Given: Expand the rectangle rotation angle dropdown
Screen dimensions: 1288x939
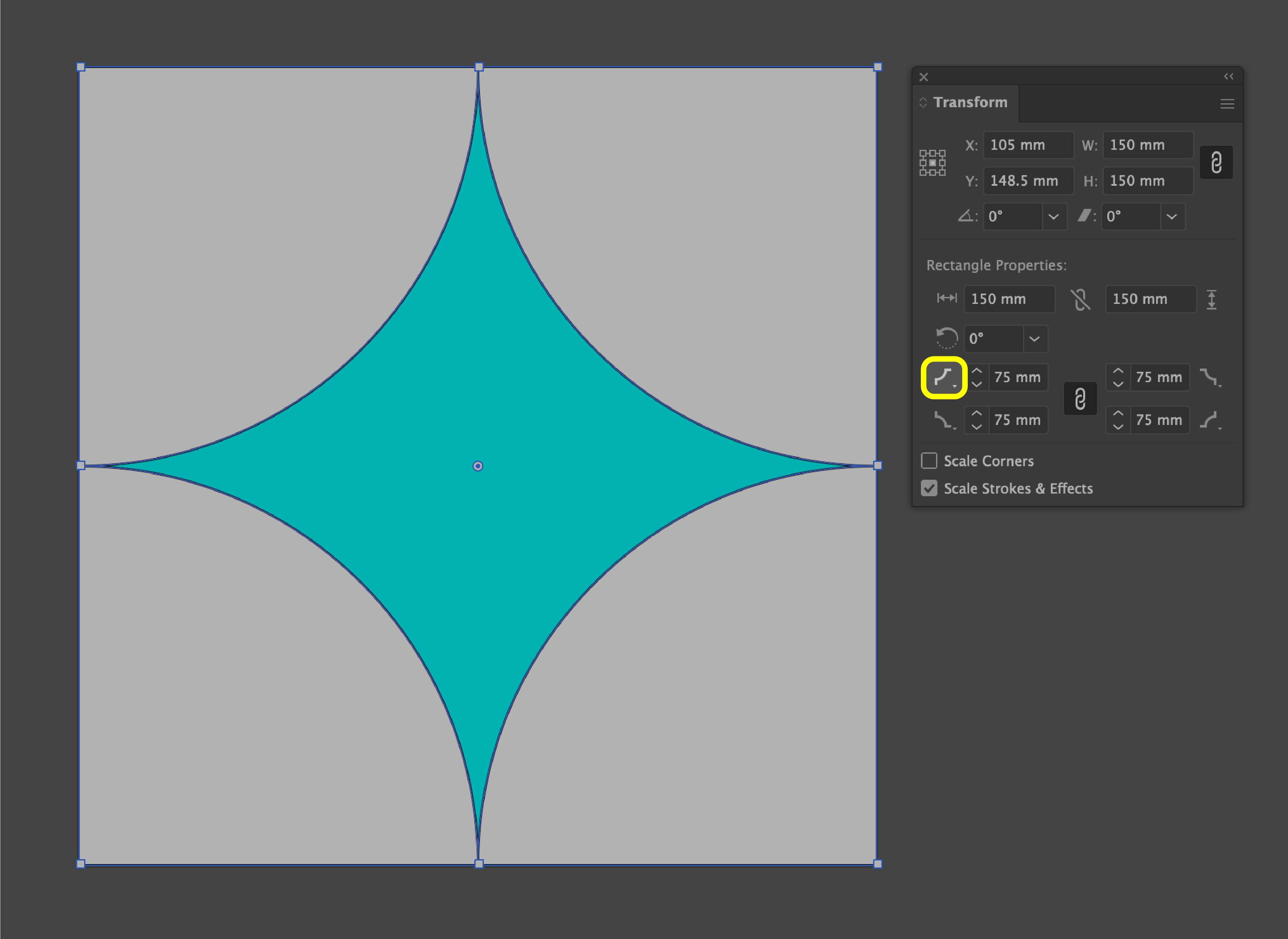Looking at the screenshot, I should click(1035, 339).
